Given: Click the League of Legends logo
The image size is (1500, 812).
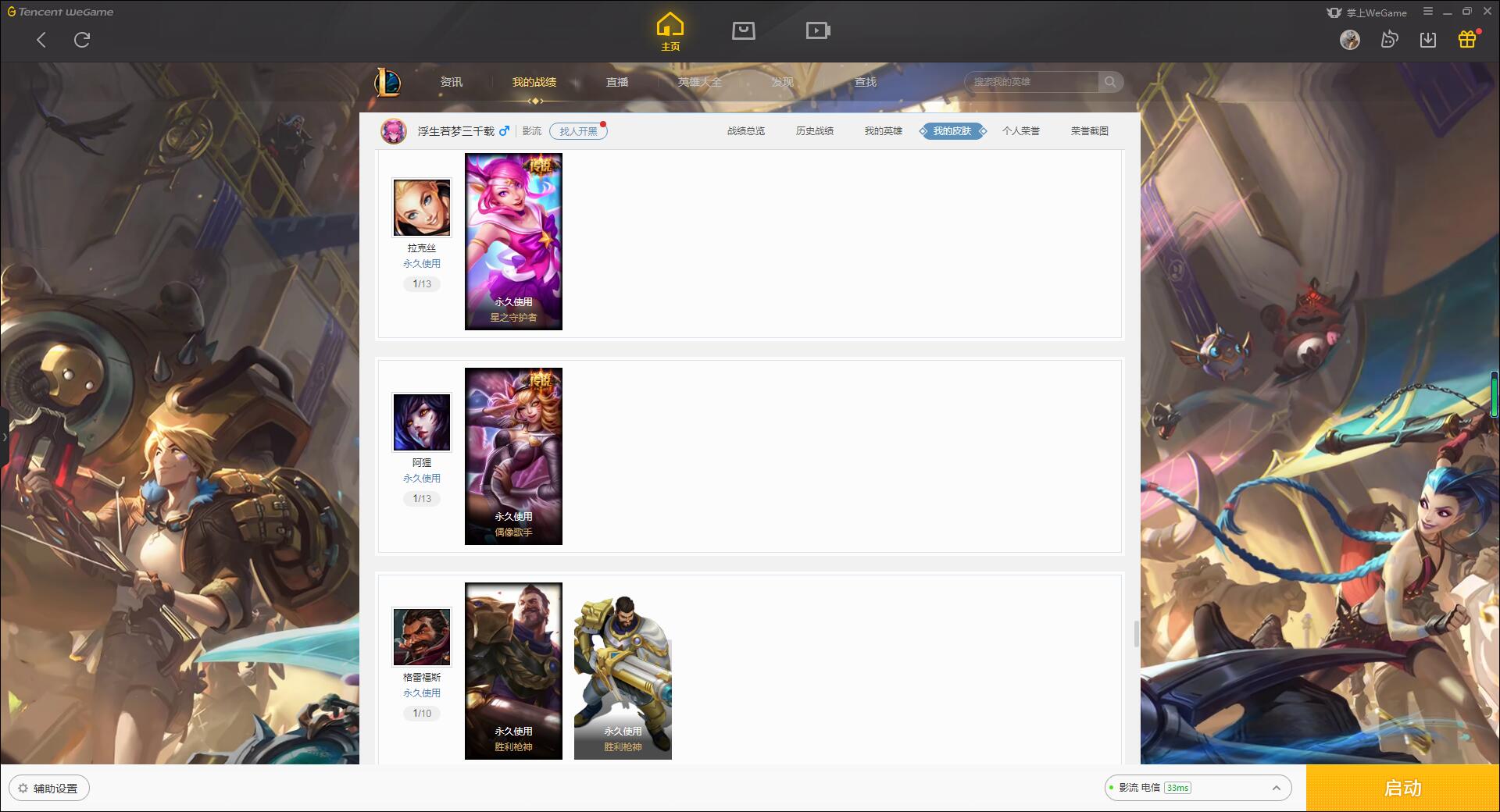Looking at the screenshot, I should click(388, 82).
